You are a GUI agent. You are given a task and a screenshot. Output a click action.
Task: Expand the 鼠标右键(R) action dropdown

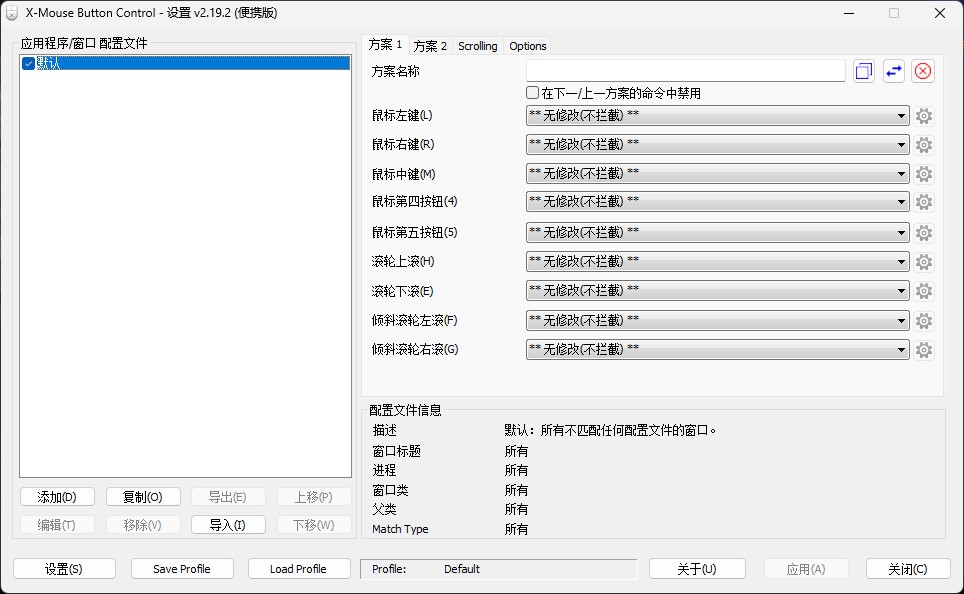717,145
